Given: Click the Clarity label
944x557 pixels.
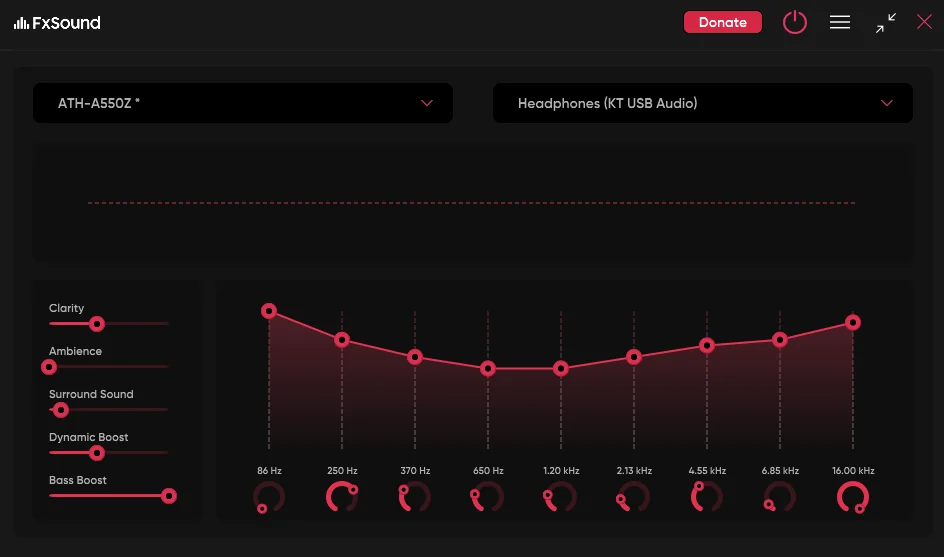Looking at the screenshot, I should (x=66, y=308).
